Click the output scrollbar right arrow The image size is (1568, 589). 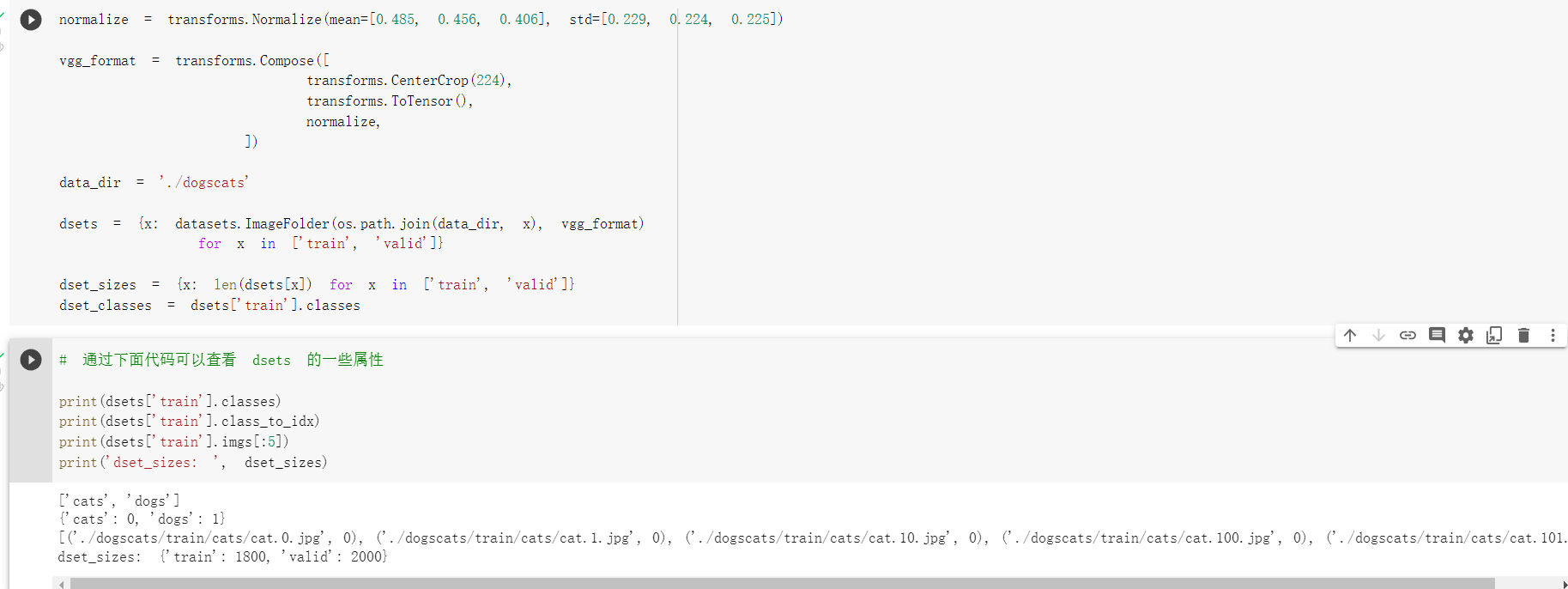[1564, 584]
